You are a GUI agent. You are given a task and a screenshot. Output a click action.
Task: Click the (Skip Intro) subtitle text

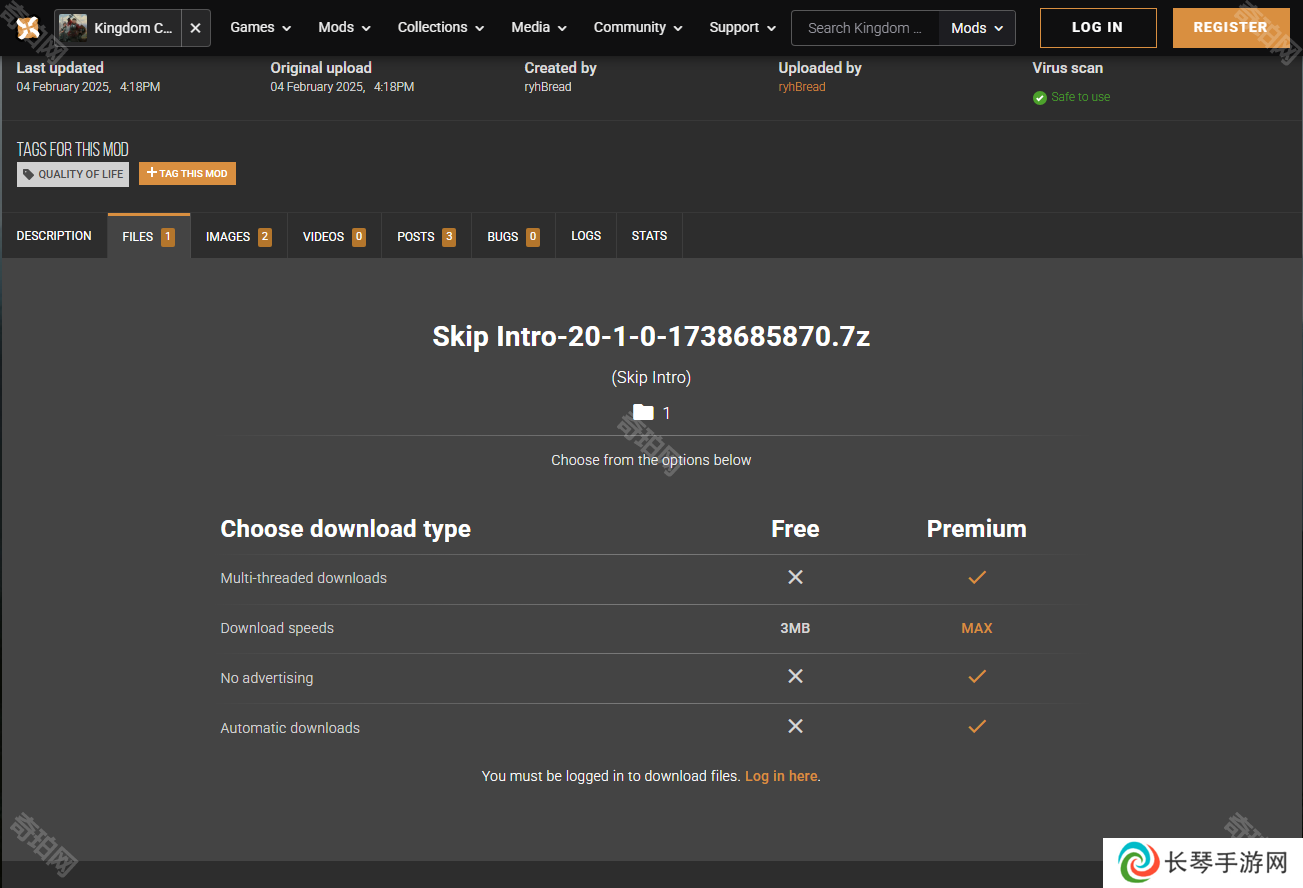(x=651, y=377)
